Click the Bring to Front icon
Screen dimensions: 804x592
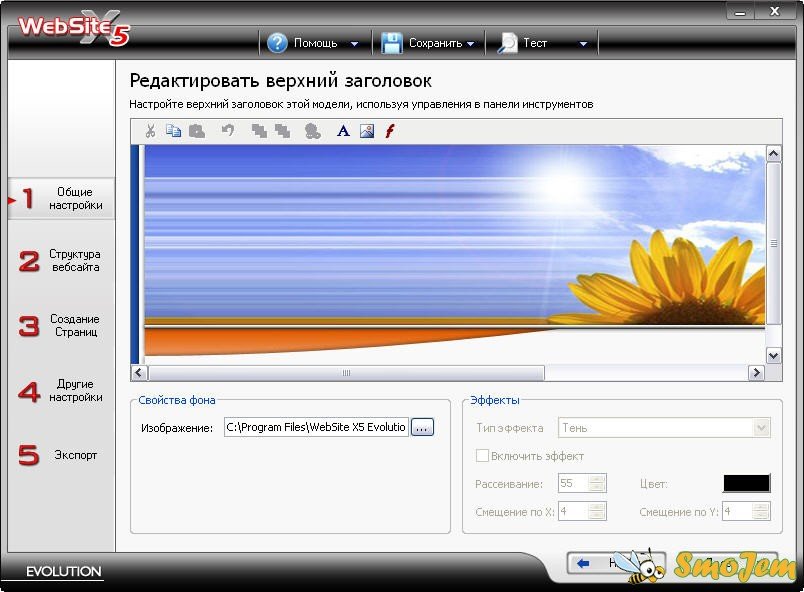tap(259, 131)
